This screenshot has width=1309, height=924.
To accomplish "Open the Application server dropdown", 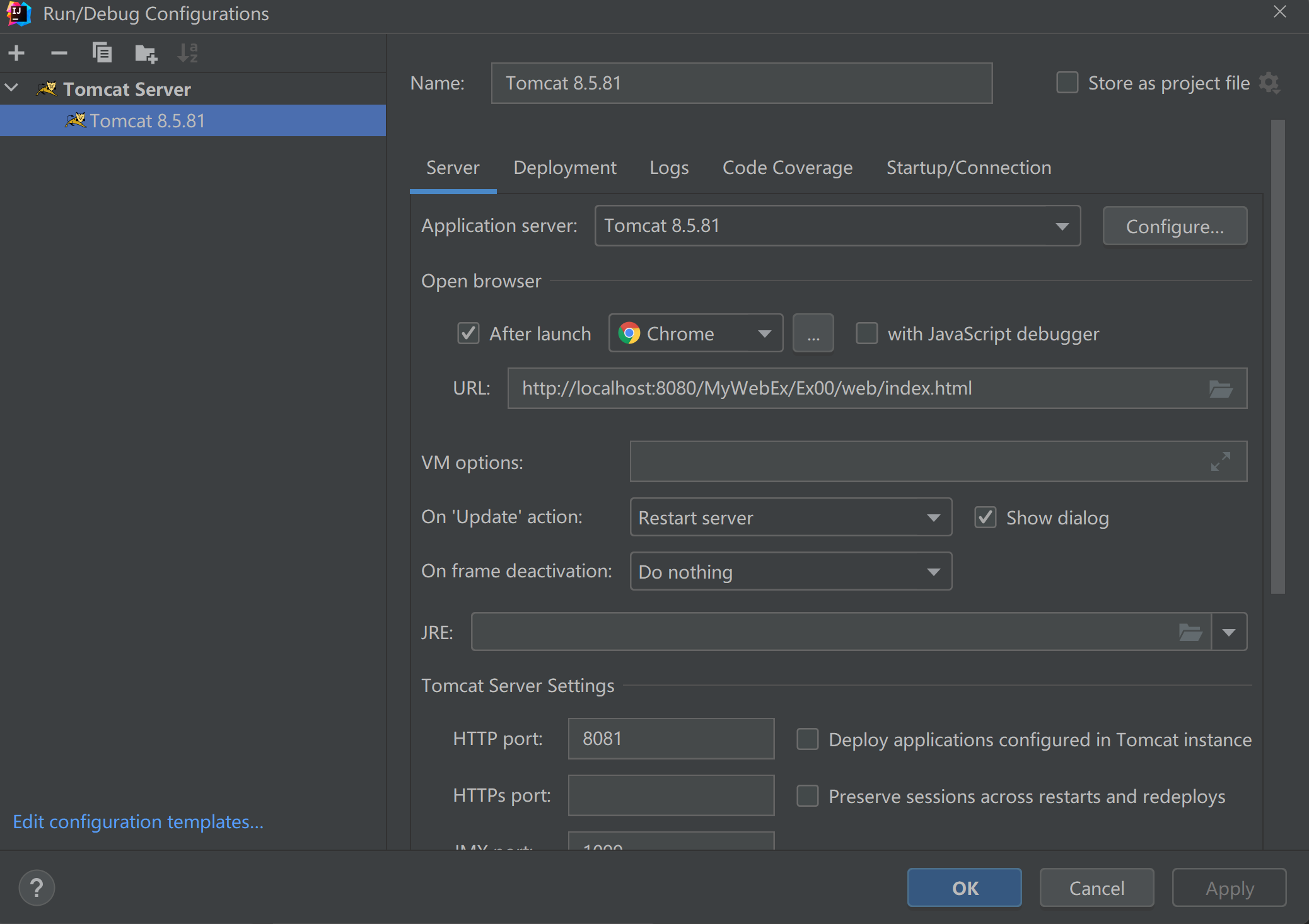I will 1062,226.
